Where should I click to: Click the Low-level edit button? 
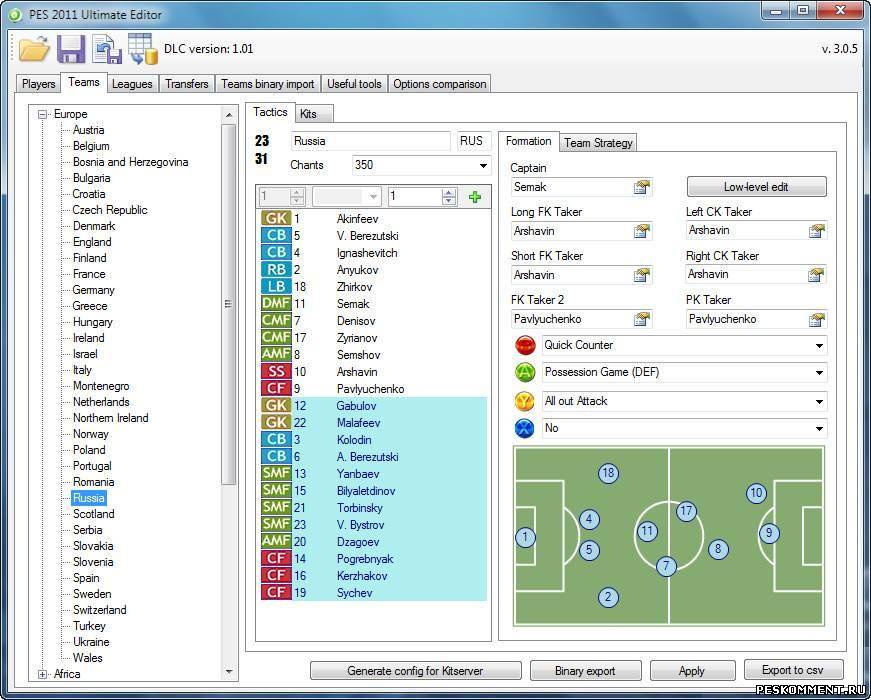[x=757, y=187]
